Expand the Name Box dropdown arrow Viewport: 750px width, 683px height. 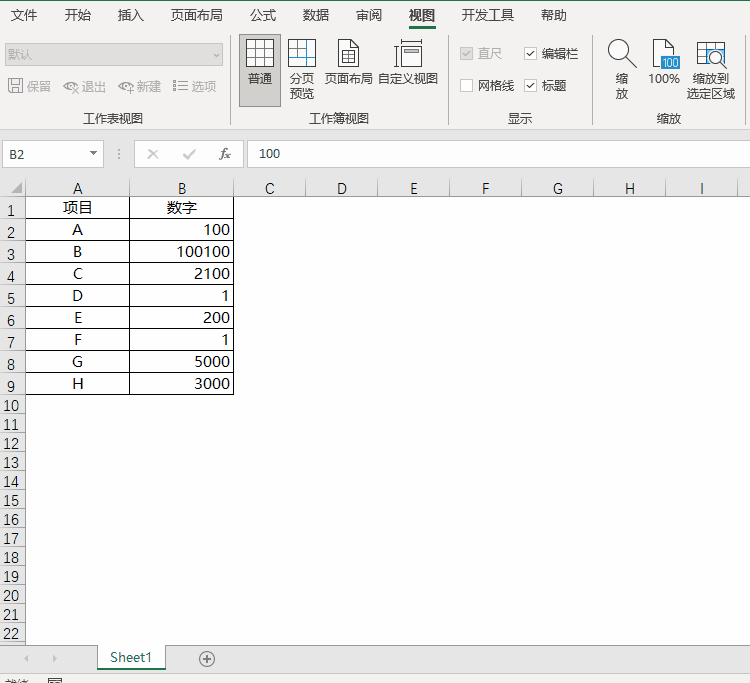pyautogui.click(x=94, y=154)
